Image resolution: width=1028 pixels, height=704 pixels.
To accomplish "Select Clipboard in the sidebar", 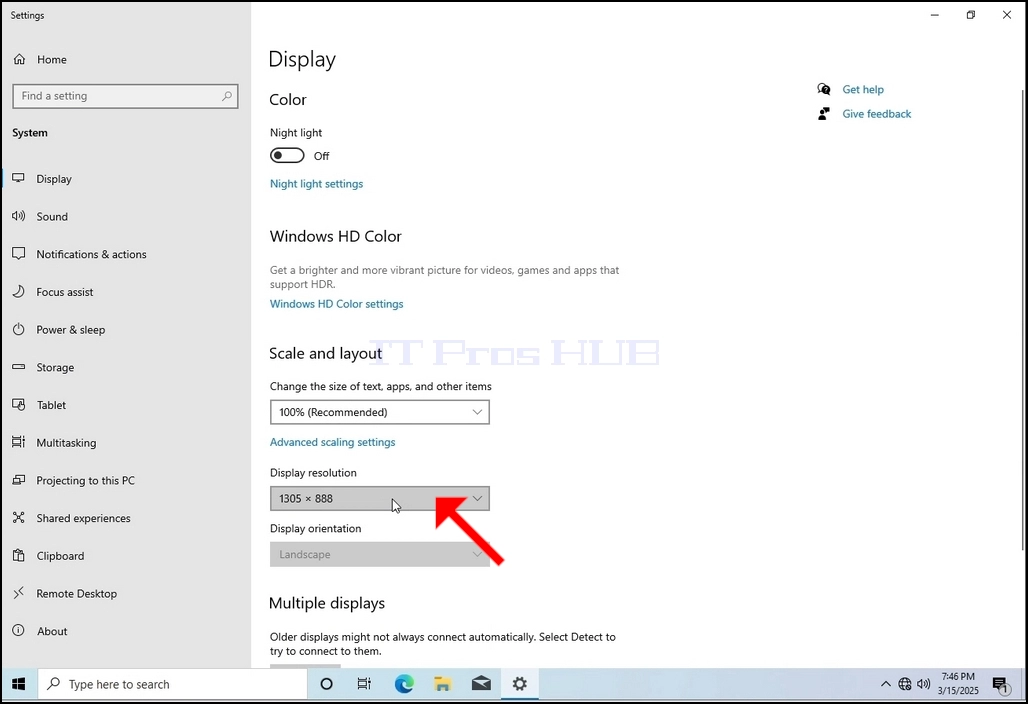I will 125,555.
